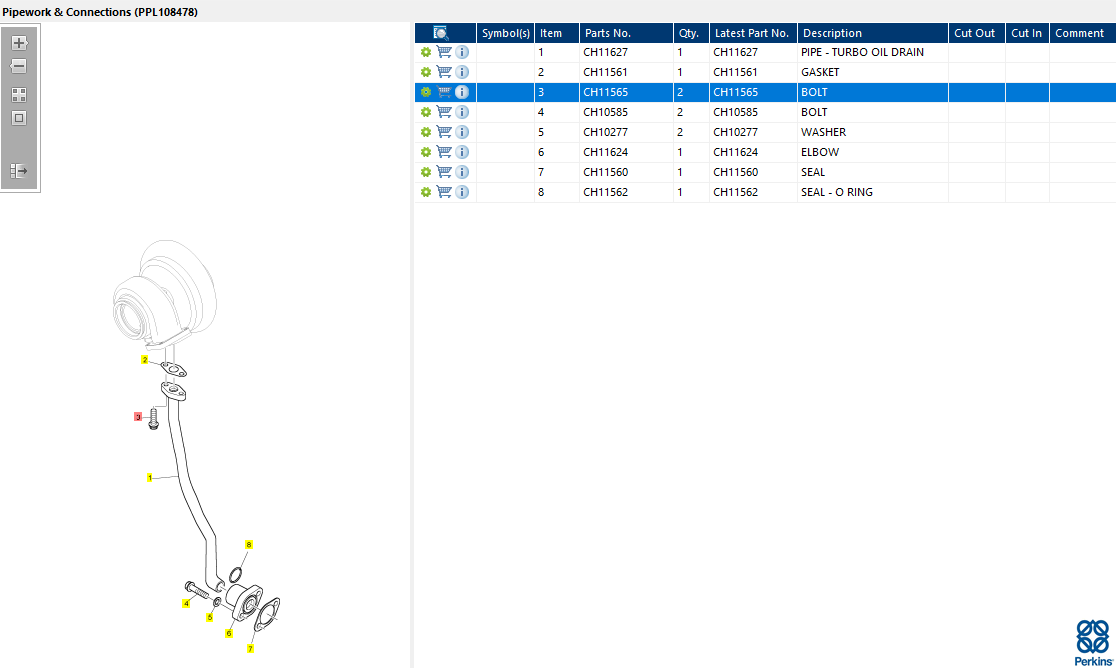This screenshot has height=668, width=1116.
Task: Show info for WASHER CH10277
Action: coord(462,132)
